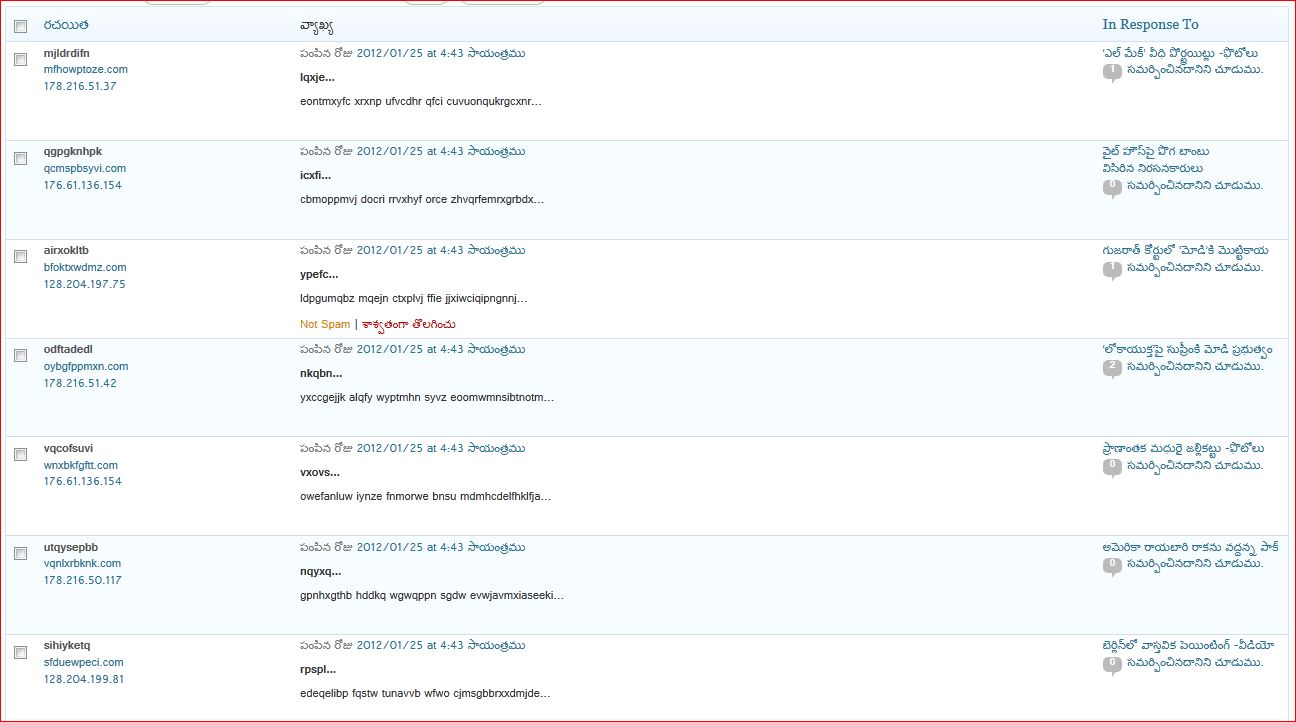1296x722 pixels.
Task: Click comment count bubble in vqcofsuvi row
Action: click(1111, 467)
